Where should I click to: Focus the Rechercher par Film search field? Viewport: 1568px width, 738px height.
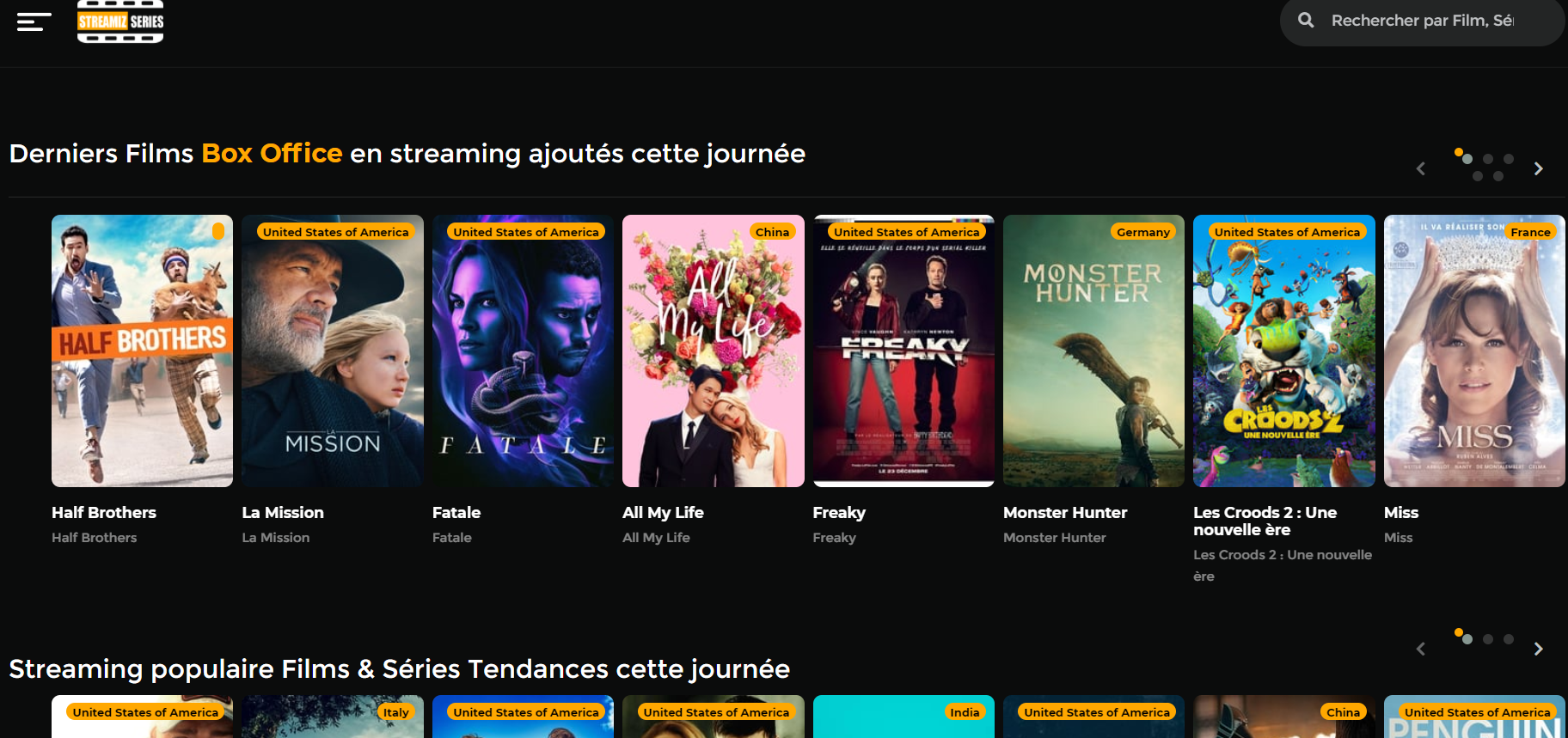1423,21
